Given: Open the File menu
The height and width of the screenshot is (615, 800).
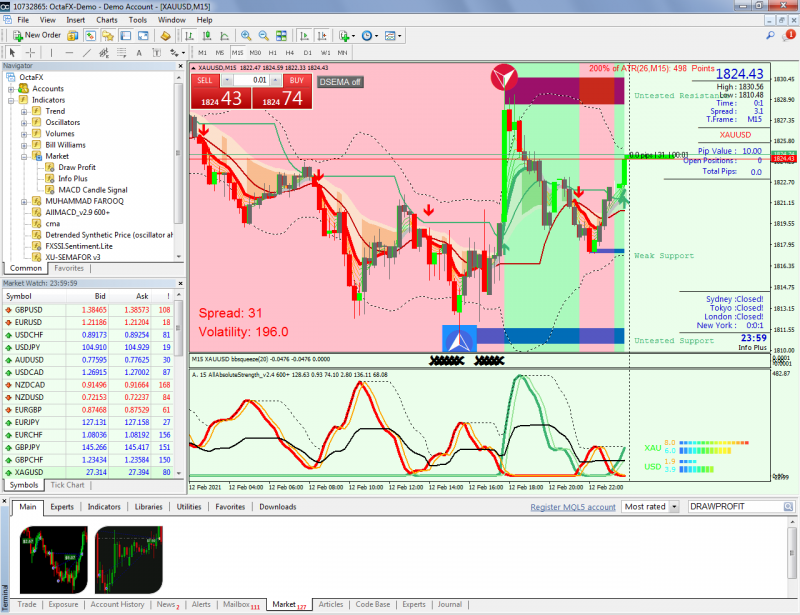Looking at the screenshot, I should coord(23,20).
